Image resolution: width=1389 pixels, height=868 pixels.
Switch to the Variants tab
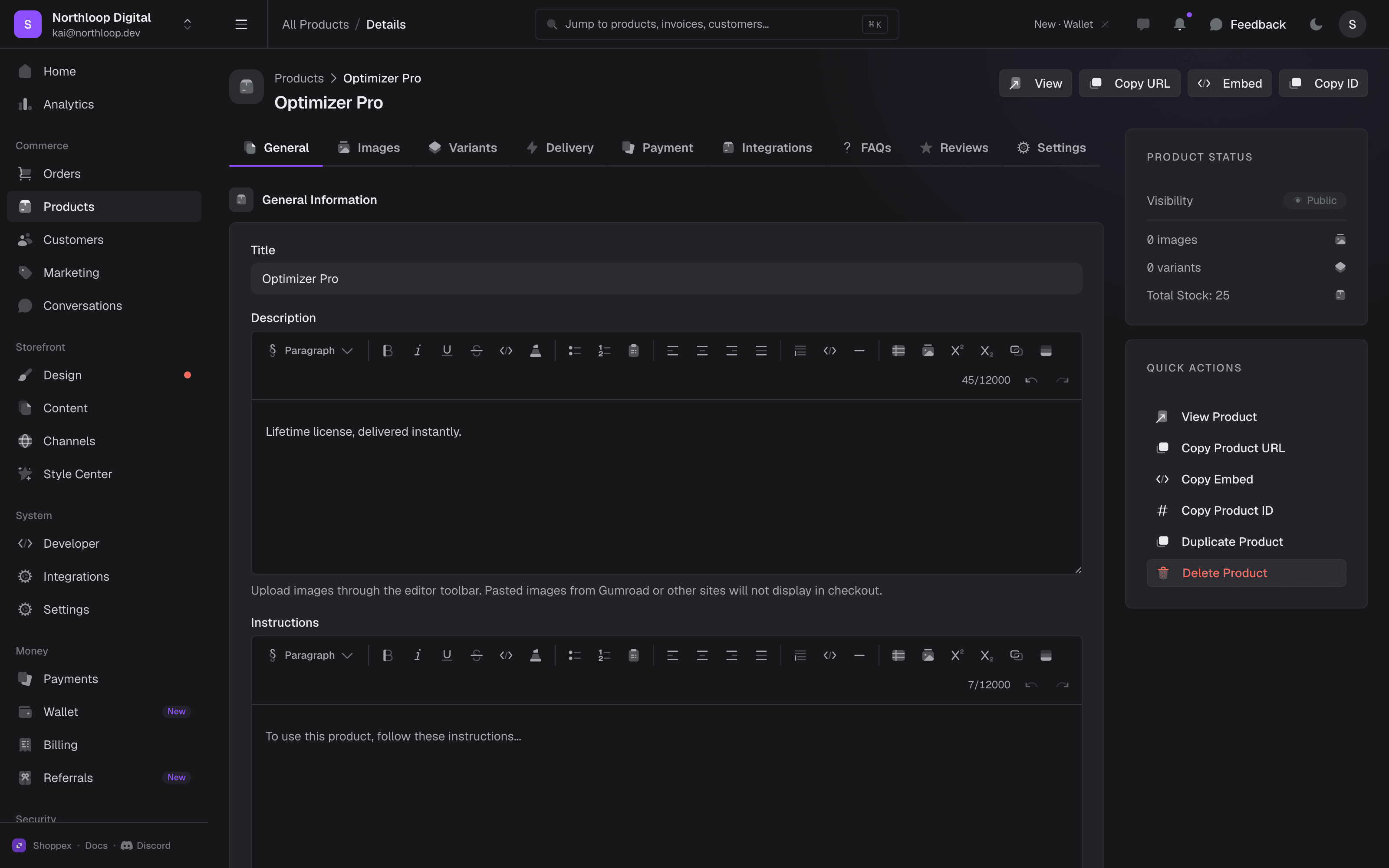463,148
